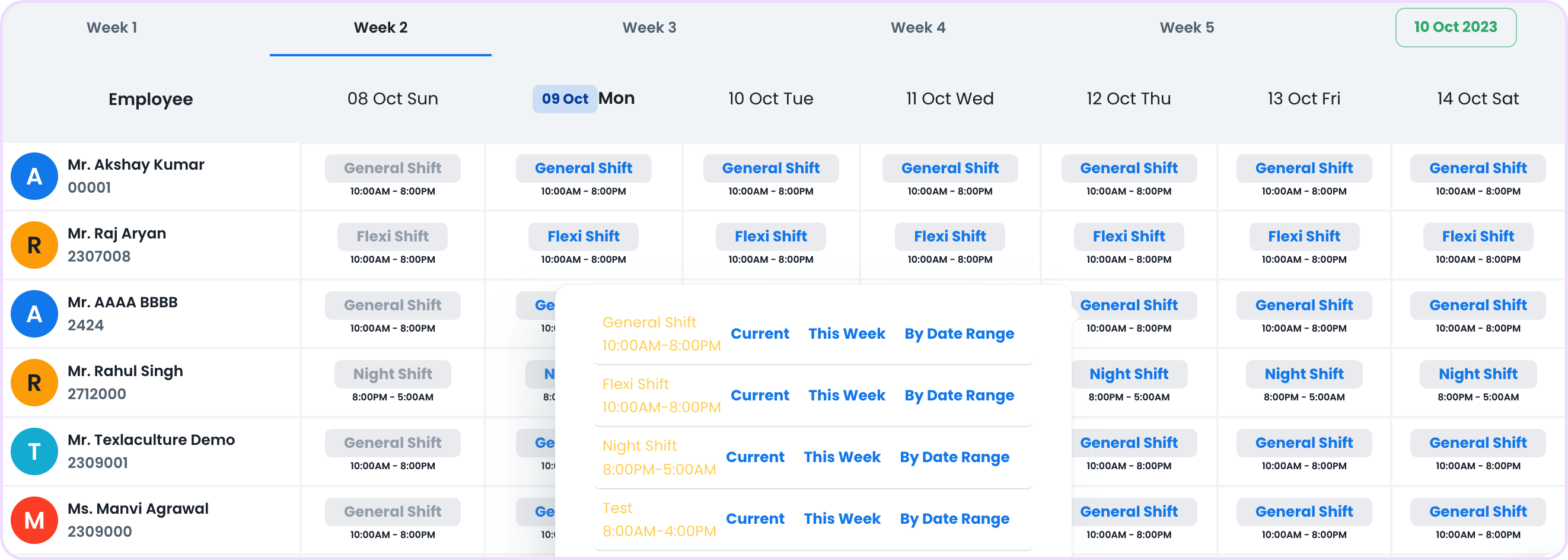The width and height of the screenshot is (1568, 560).
Task: Click This Week for Flexi Shift
Action: tap(847, 395)
